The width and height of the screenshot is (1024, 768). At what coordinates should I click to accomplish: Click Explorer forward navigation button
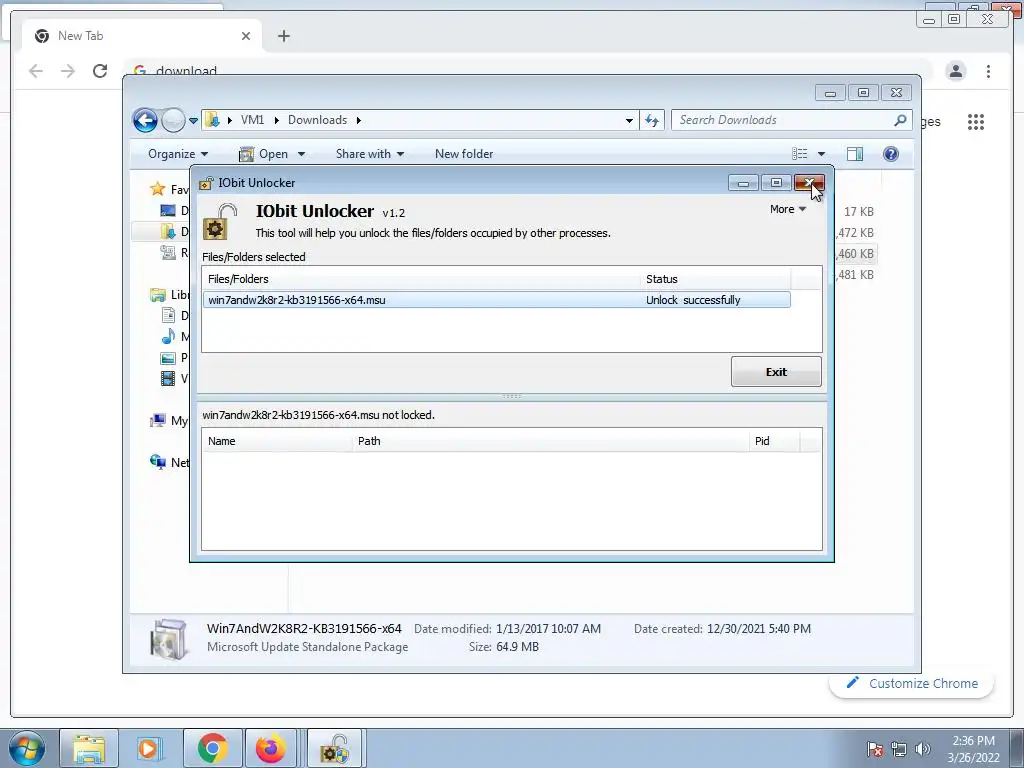tap(173, 120)
